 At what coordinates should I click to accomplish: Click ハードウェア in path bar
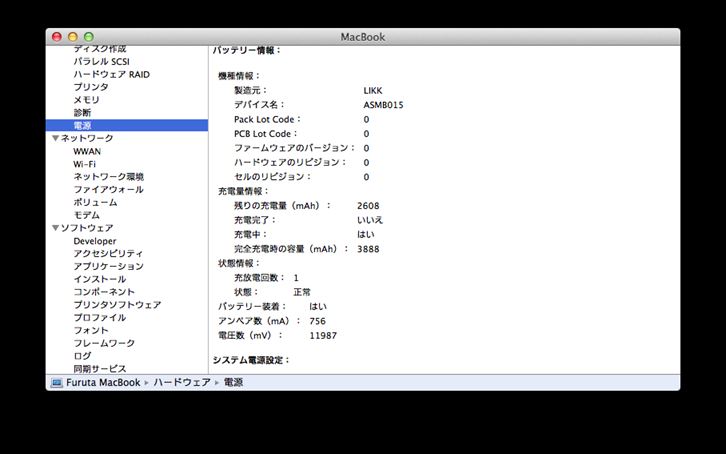coord(182,383)
